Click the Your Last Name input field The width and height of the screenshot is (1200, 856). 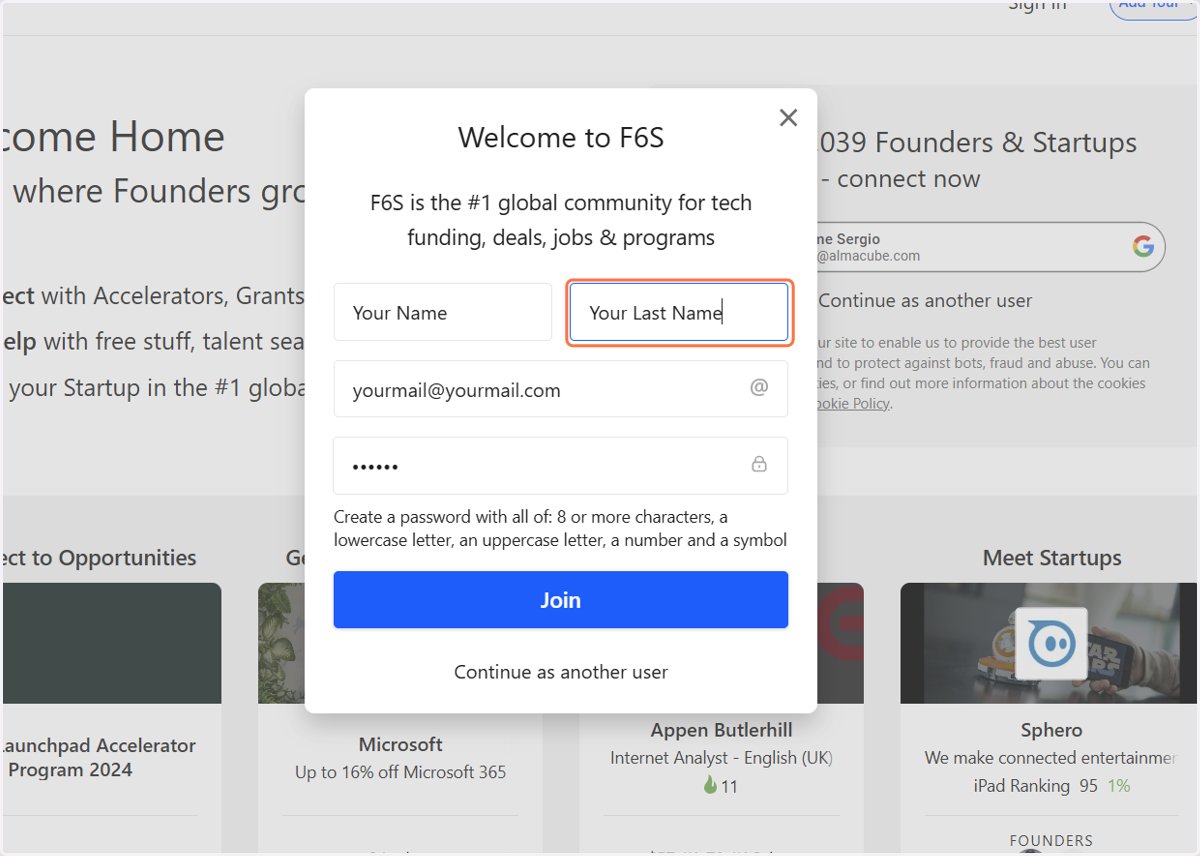(x=680, y=313)
